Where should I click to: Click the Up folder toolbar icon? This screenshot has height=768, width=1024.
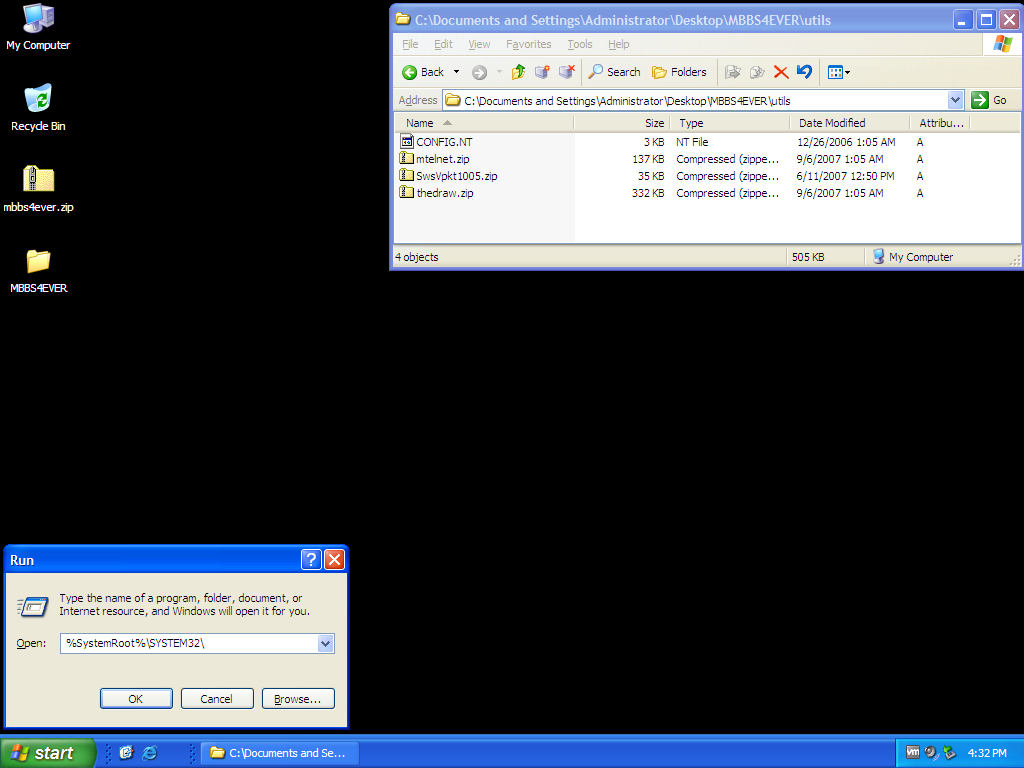[x=518, y=72]
